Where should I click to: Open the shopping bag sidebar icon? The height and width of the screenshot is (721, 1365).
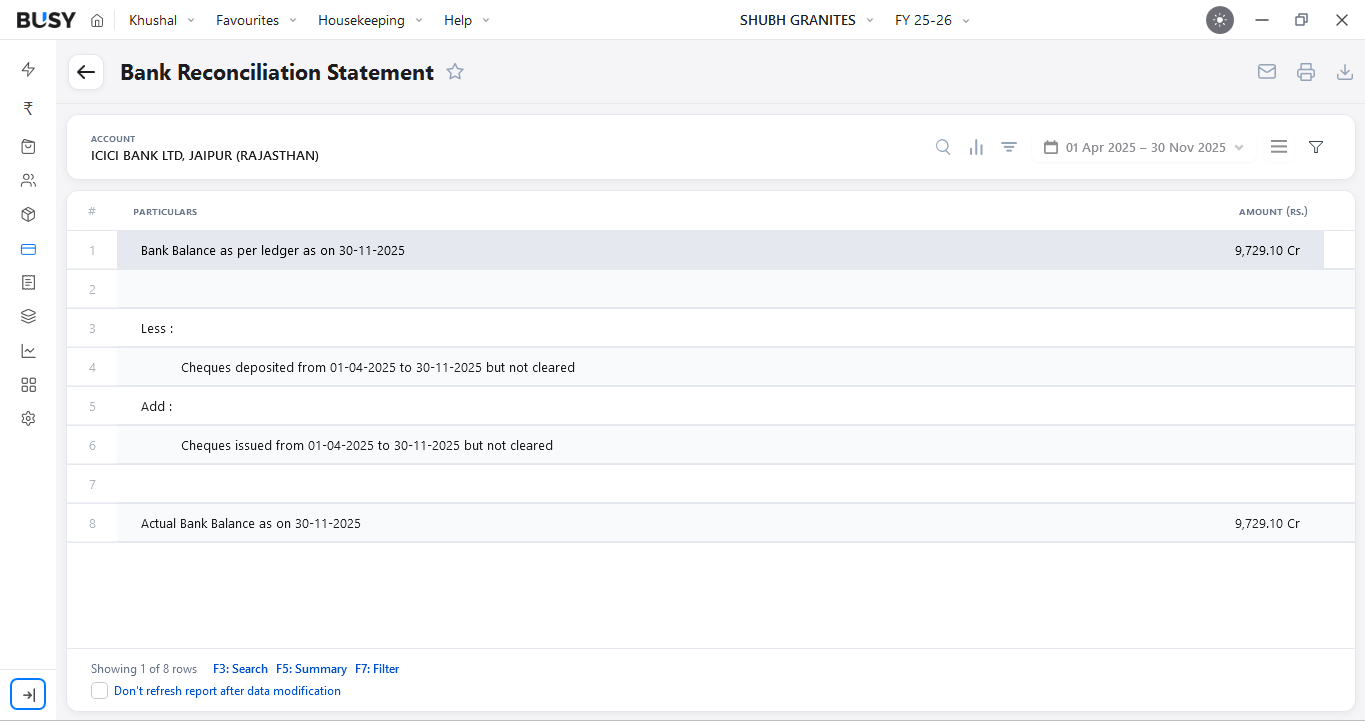point(28,146)
